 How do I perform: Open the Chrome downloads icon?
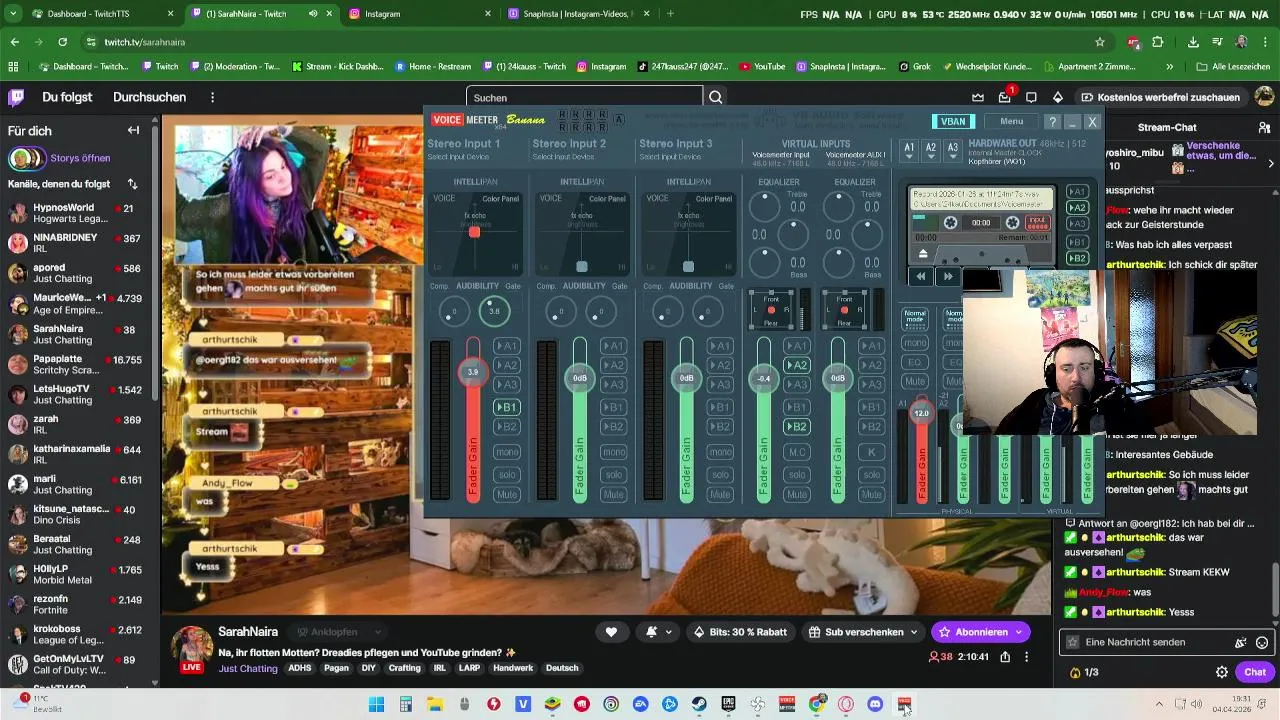pyautogui.click(x=1193, y=42)
